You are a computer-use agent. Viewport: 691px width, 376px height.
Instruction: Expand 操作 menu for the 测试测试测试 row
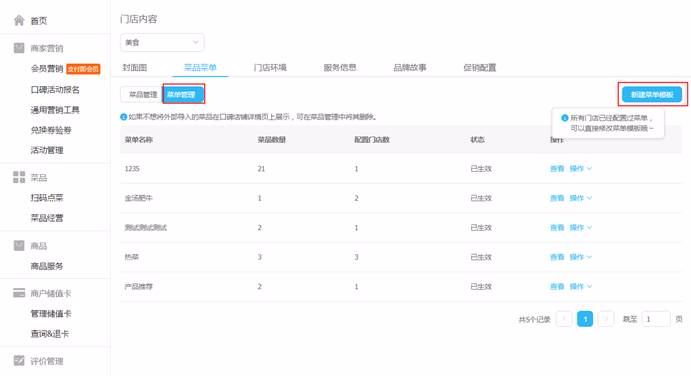coord(581,227)
